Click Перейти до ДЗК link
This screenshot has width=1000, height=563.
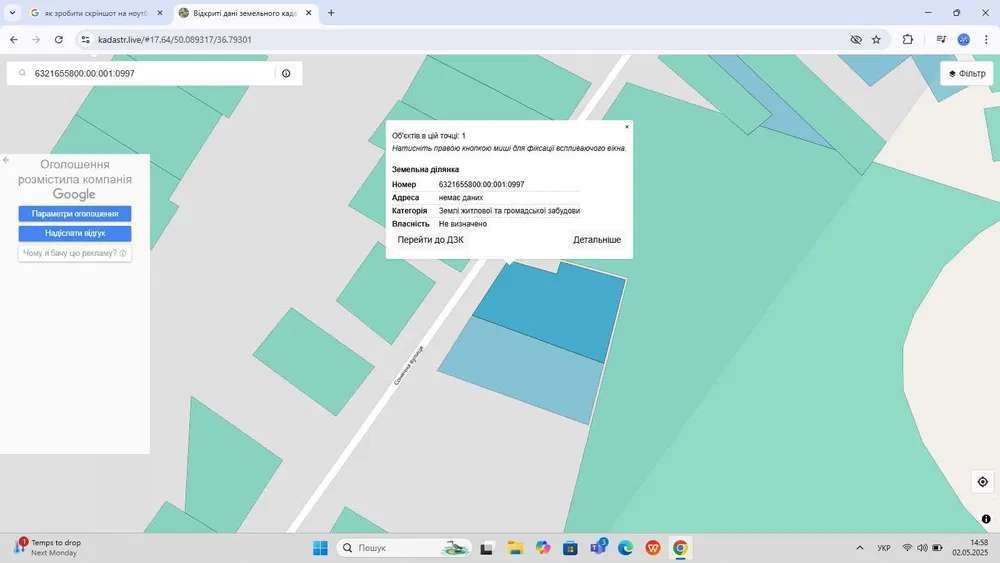[x=430, y=240]
